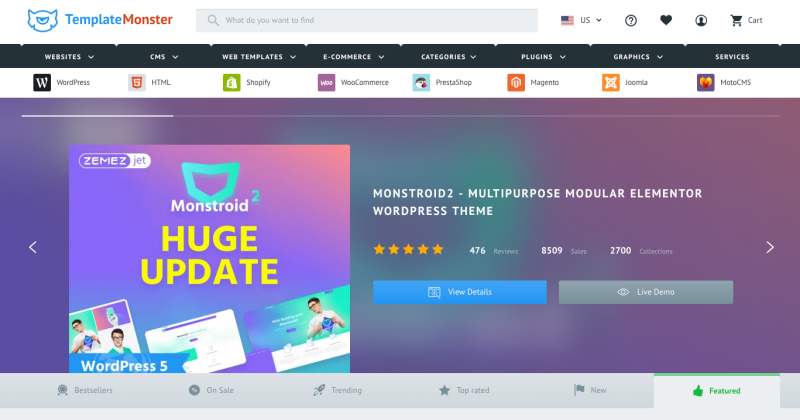Click the carousel progress bar
Screen dimensions: 800x420
(401, 116)
